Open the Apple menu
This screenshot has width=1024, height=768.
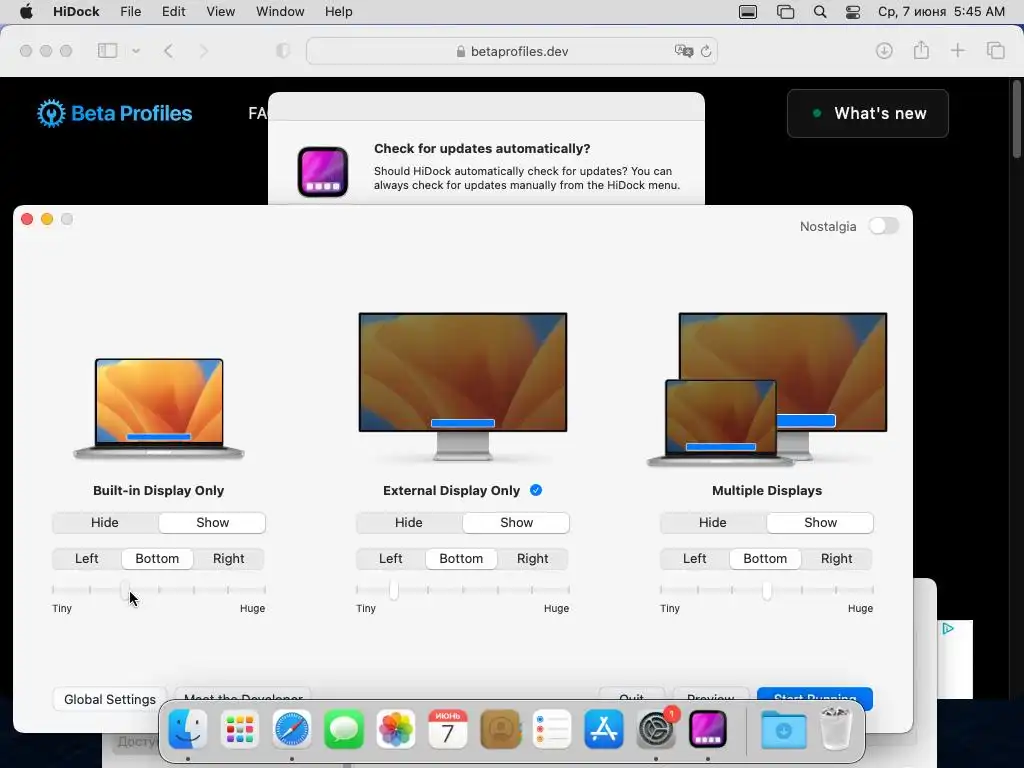pos(26,12)
